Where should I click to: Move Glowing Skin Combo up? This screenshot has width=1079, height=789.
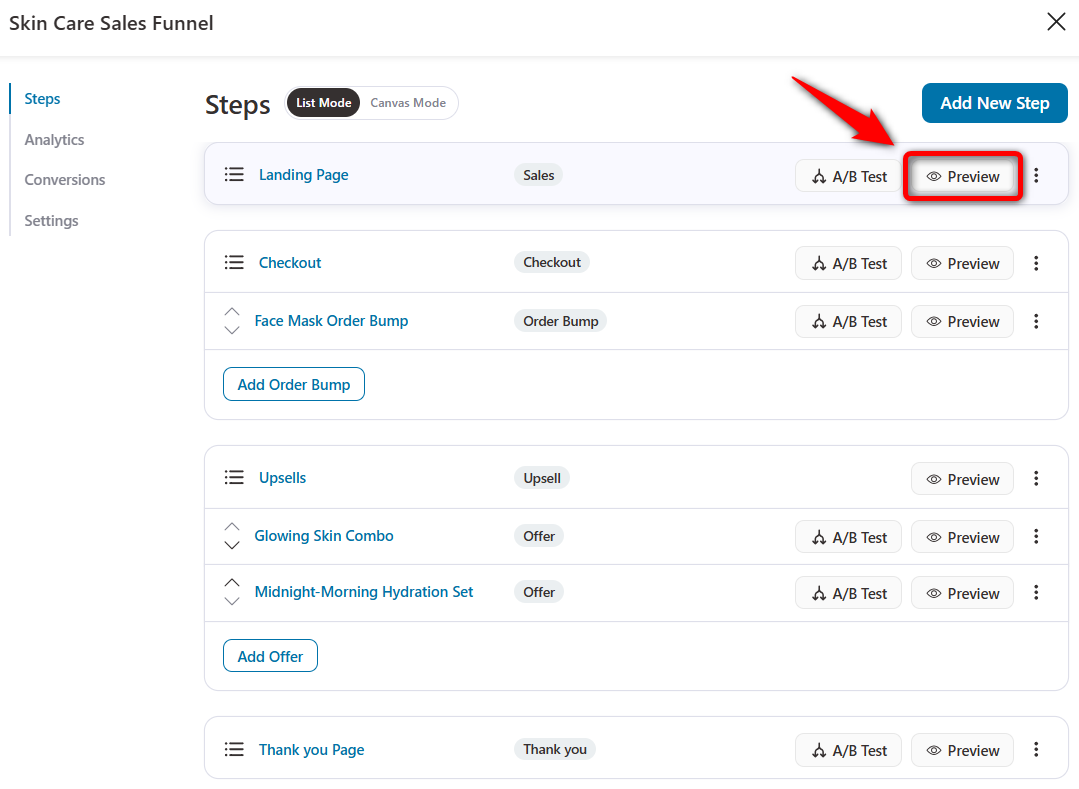(x=232, y=527)
